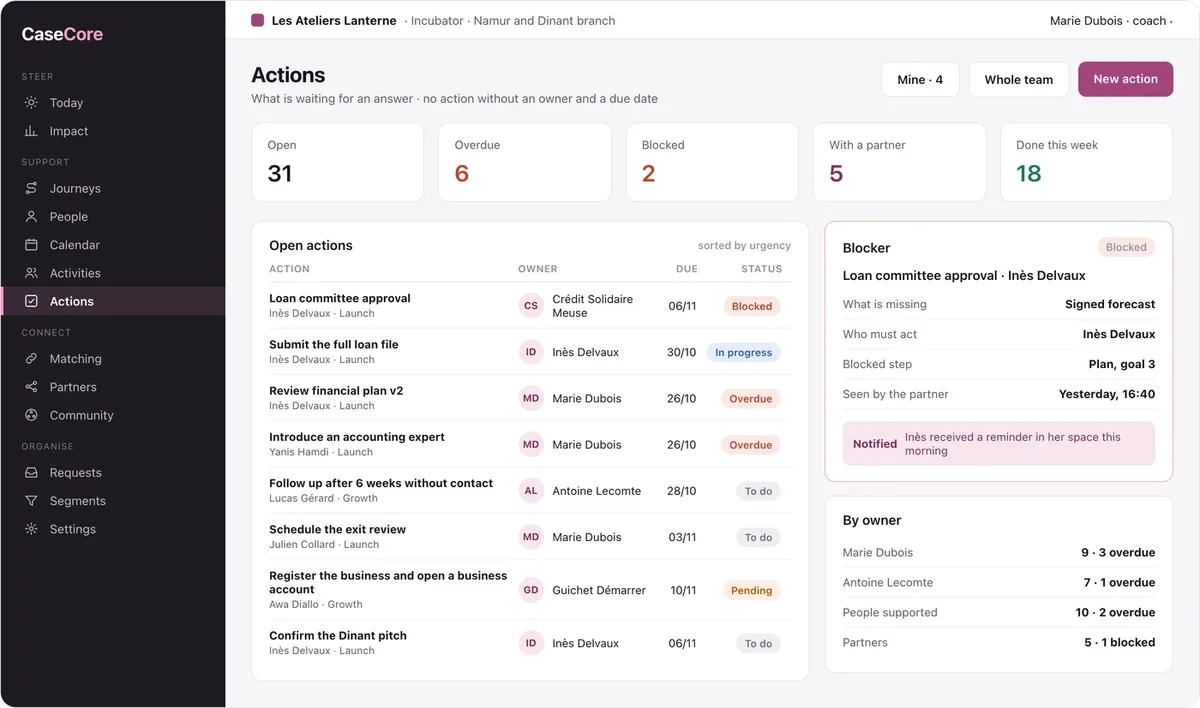Viewport: 1200px width, 708px height.
Task: Click Partners row showing 5 · 1 blocked
Action: coord(999,642)
